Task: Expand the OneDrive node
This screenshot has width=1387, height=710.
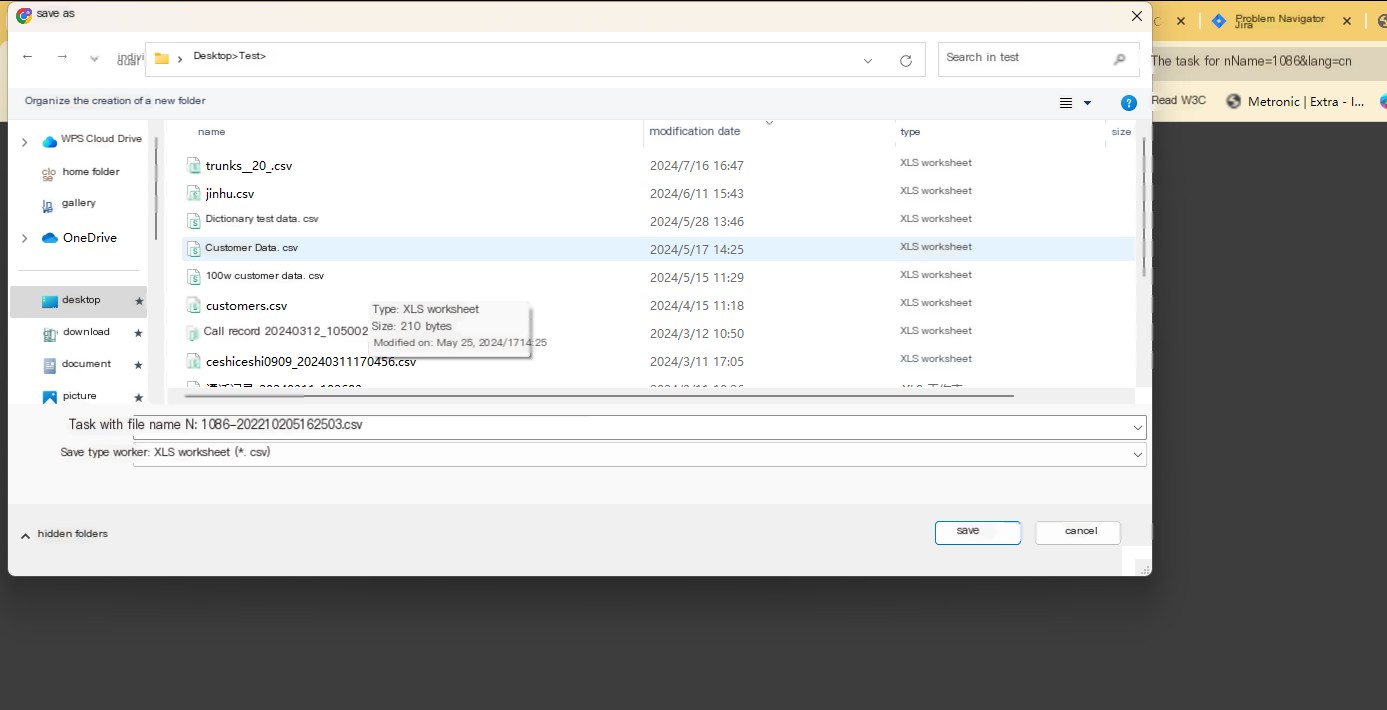Action: click(24, 238)
